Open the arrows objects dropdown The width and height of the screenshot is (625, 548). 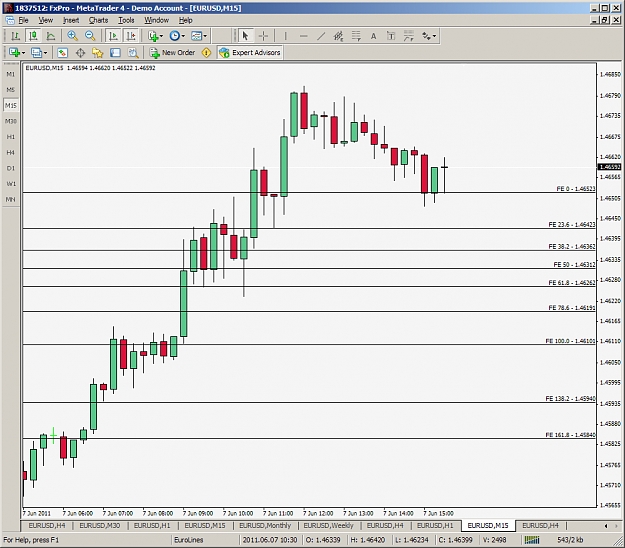pyautogui.click(x=429, y=36)
